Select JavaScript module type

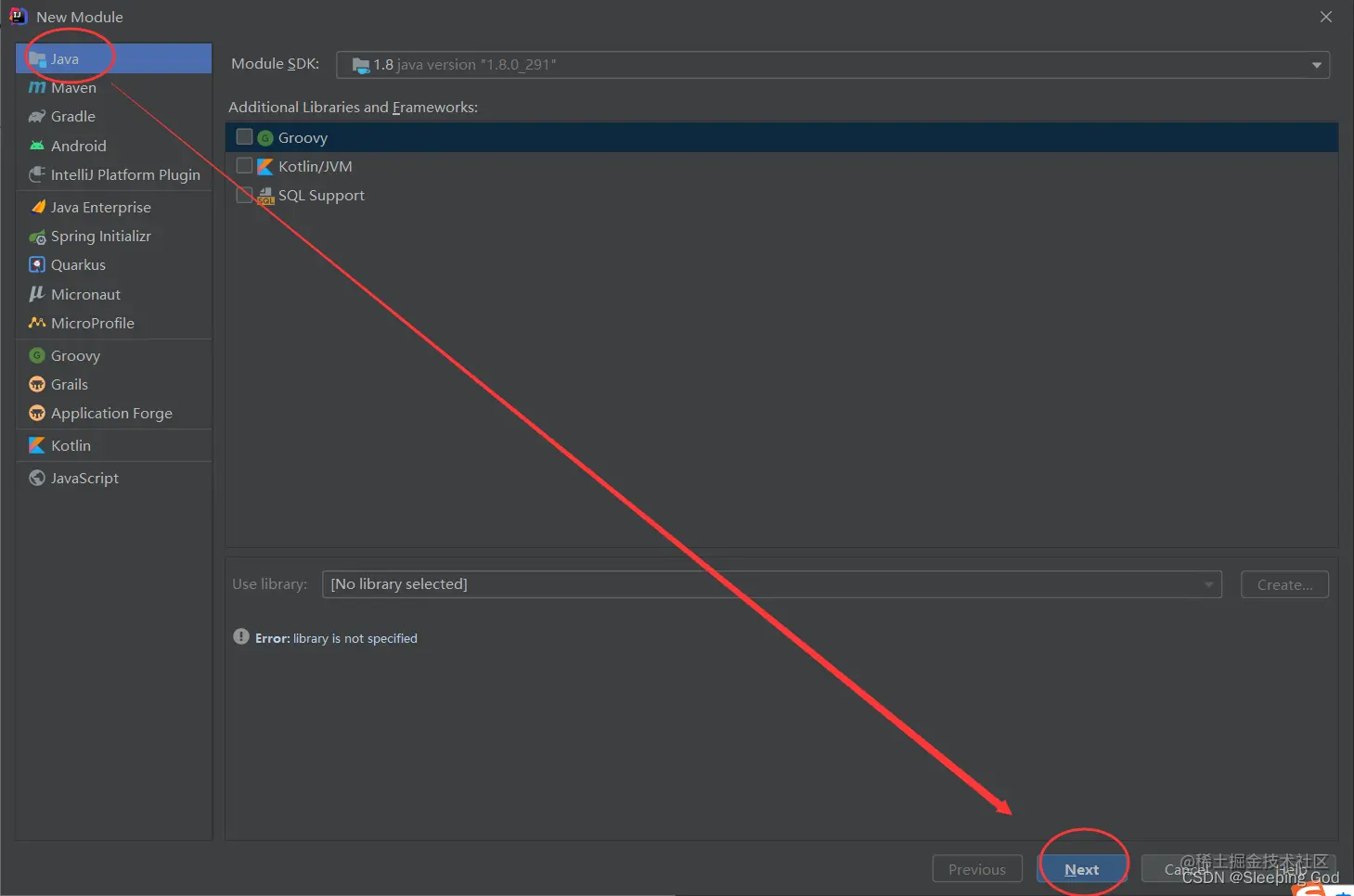[114, 478]
